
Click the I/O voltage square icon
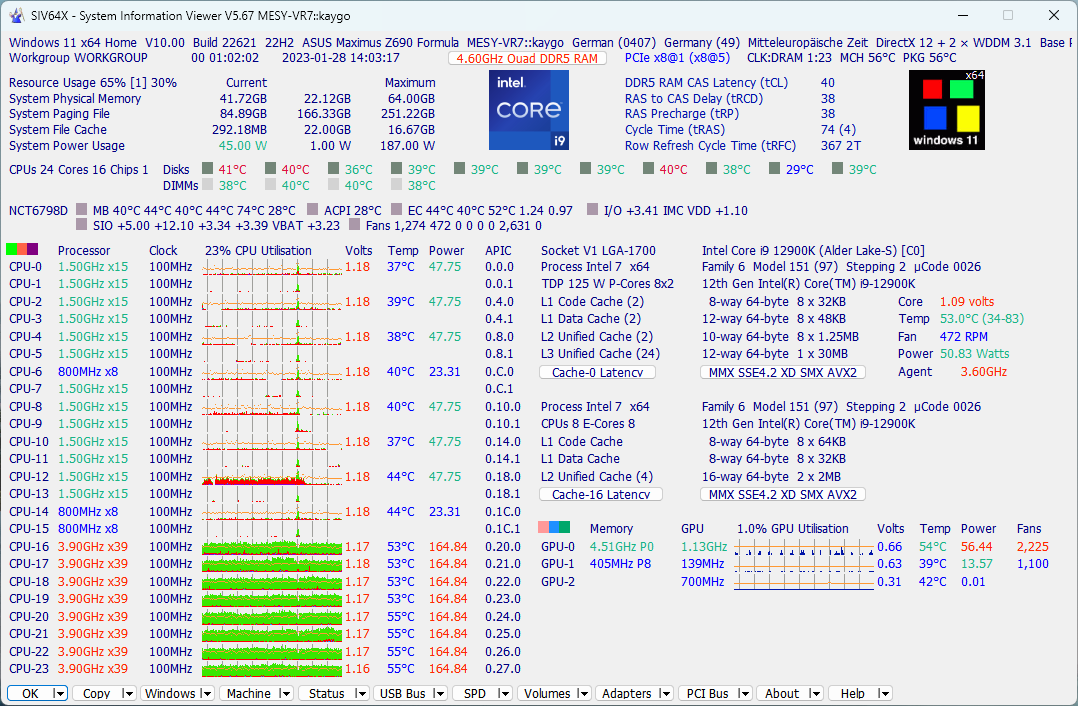pos(593,210)
